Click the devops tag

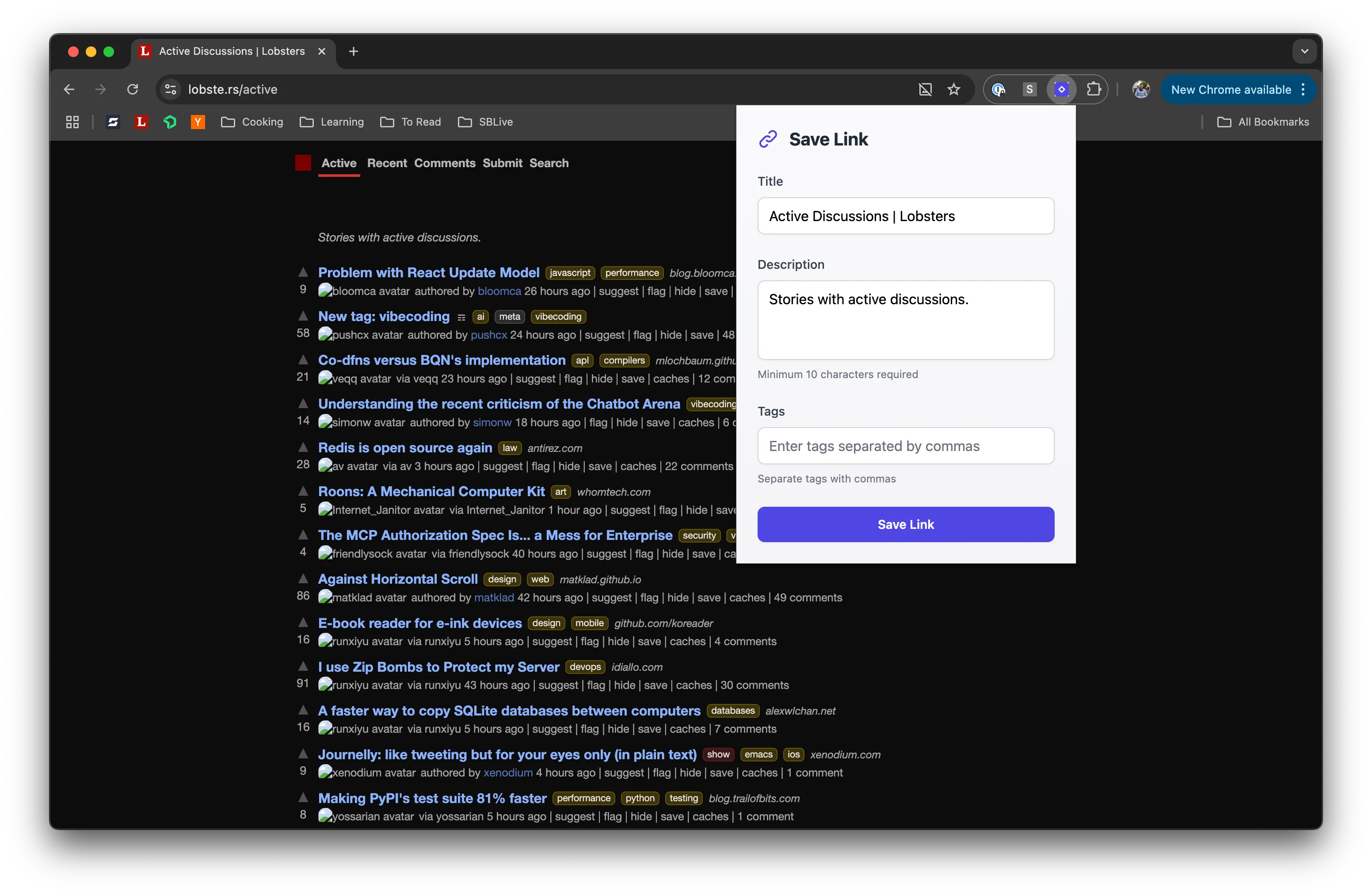point(585,667)
